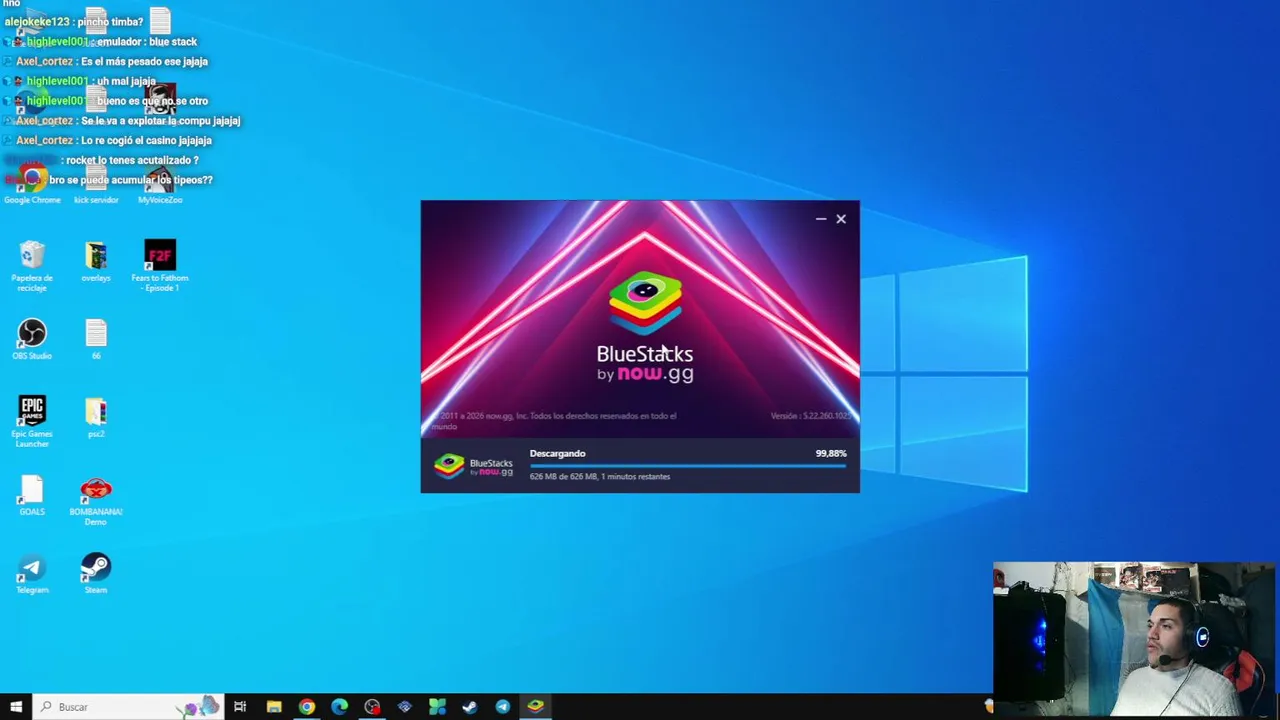Select the psc2 folder icon
The image size is (1280, 720).
(x=96, y=416)
